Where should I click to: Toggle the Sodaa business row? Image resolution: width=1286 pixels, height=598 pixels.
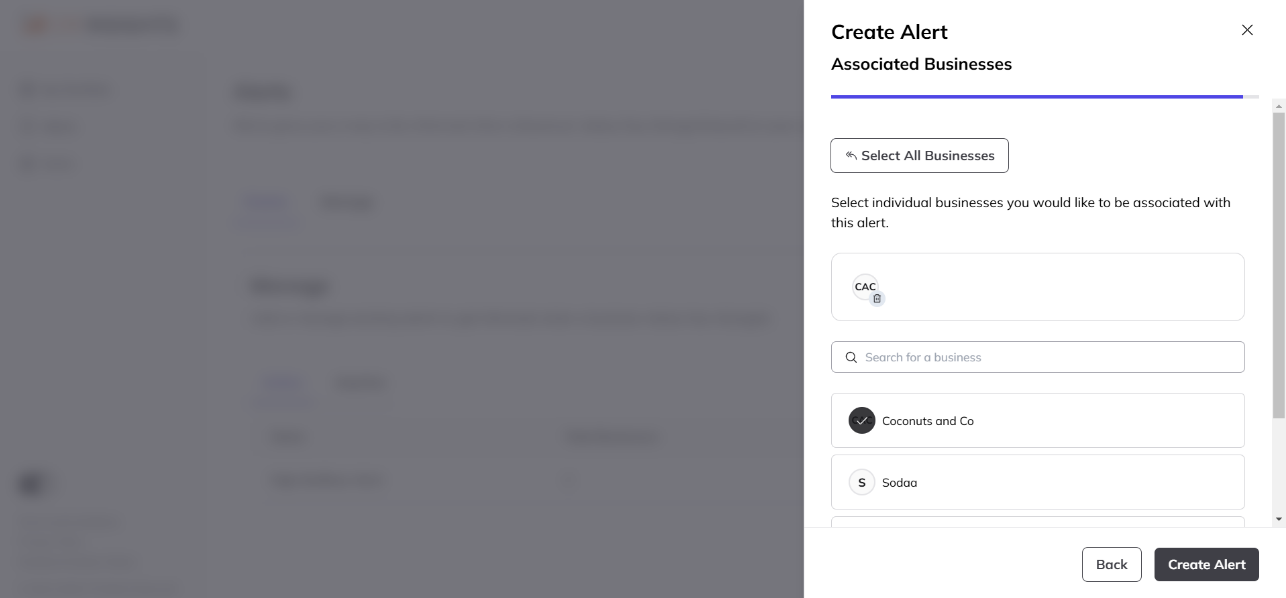pos(1038,482)
